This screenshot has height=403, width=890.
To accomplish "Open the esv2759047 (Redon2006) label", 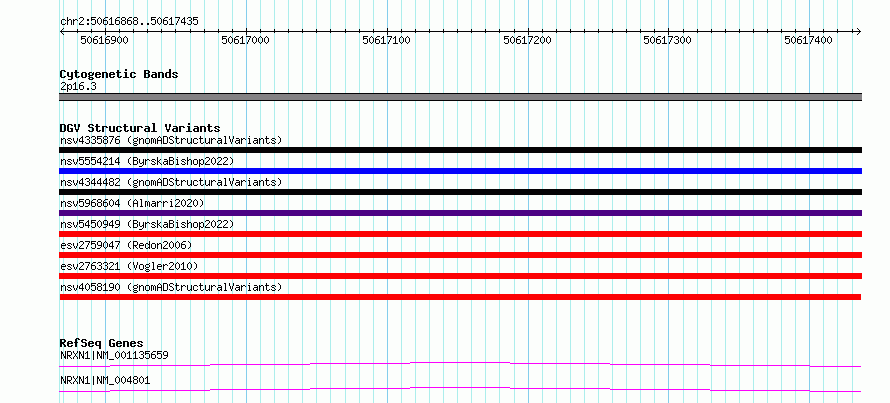I will click(x=126, y=245).
